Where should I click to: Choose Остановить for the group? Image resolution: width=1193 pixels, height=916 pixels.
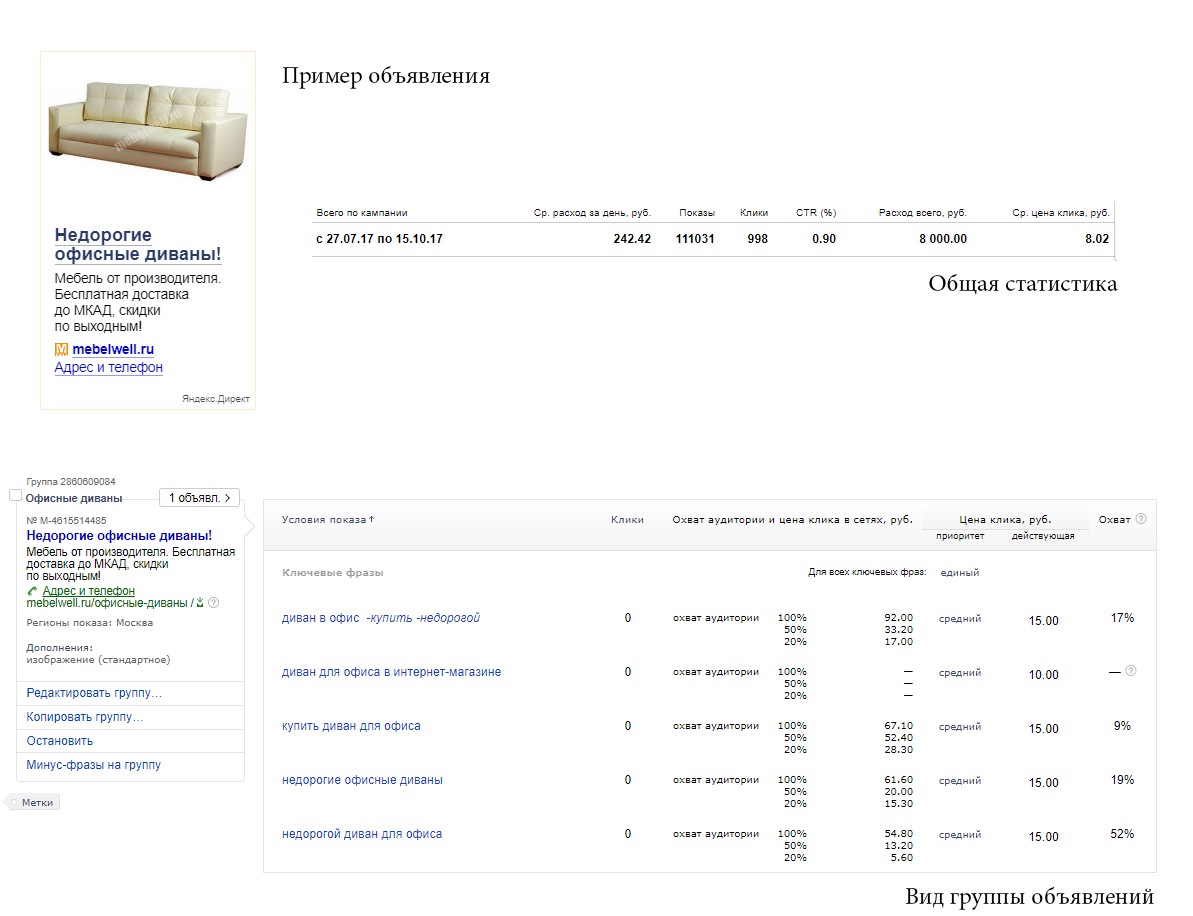click(x=59, y=741)
